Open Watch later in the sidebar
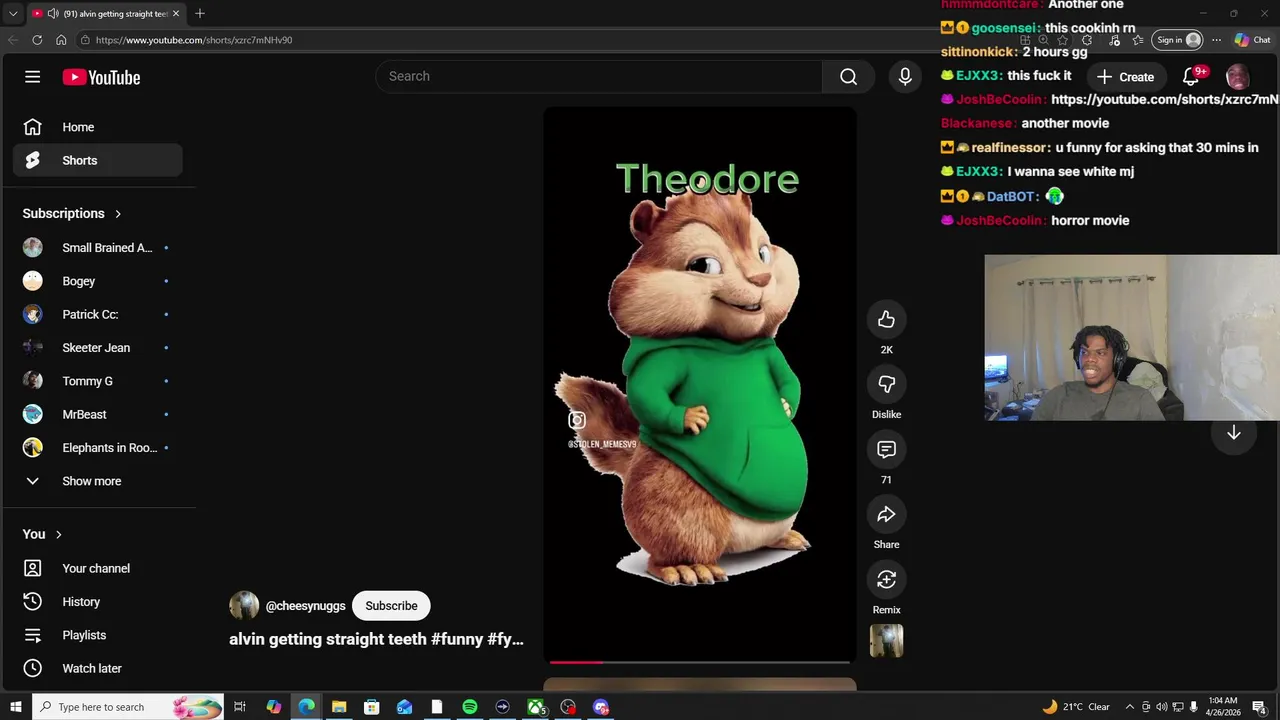1280x720 pixels. click(98, 668)
